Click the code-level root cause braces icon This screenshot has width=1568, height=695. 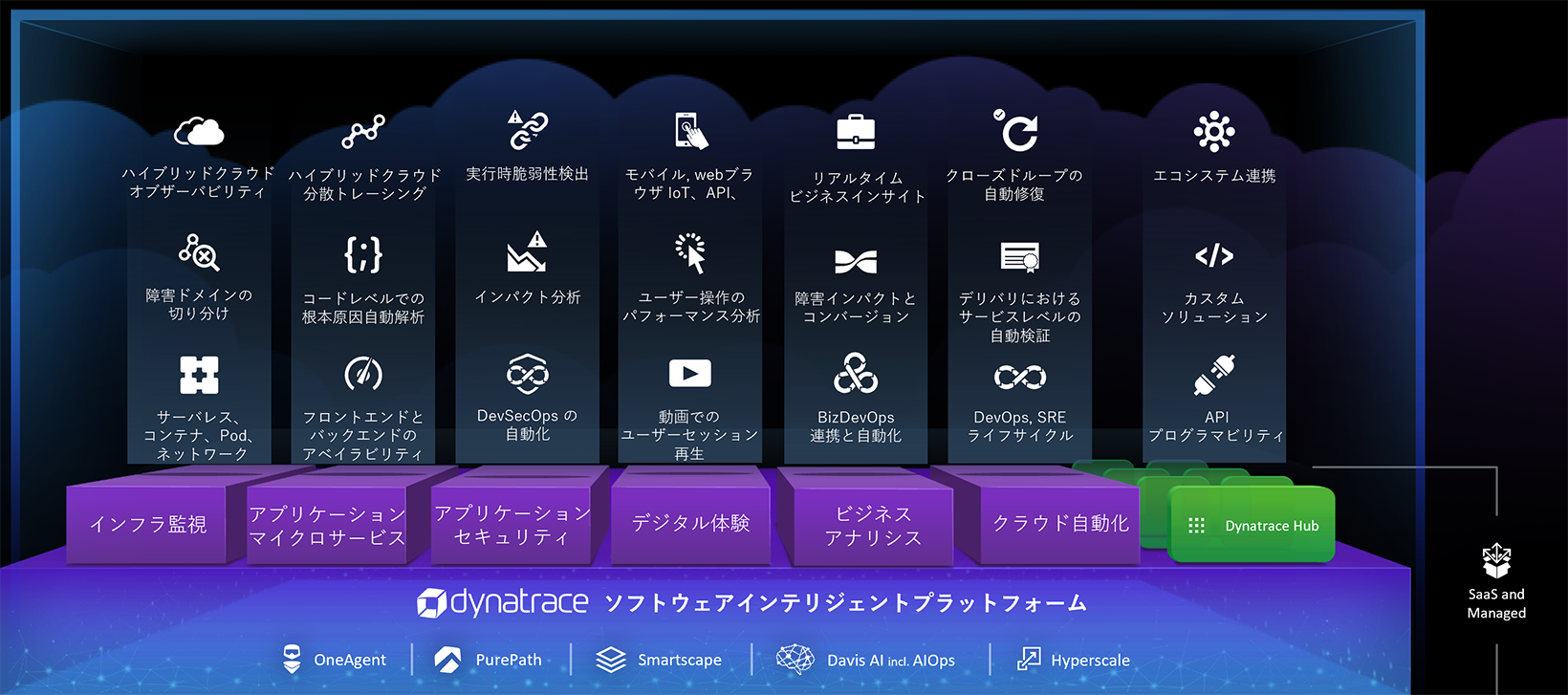click(x=363, y=254)
